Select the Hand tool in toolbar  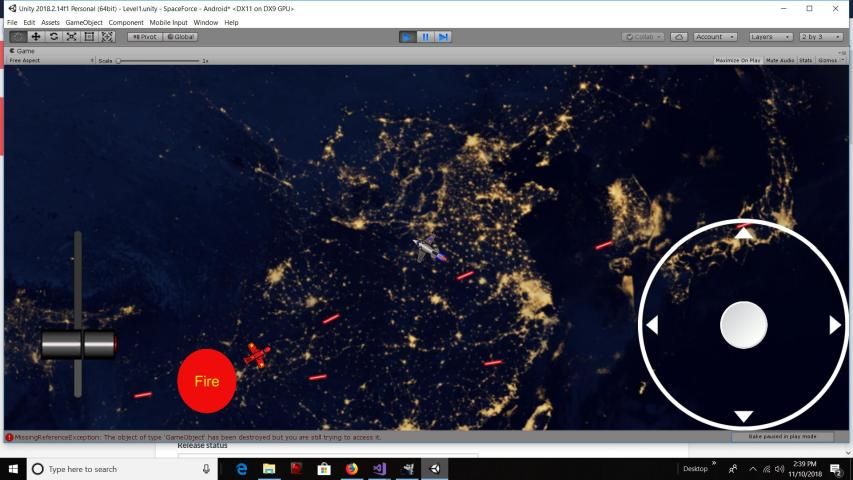18,37
